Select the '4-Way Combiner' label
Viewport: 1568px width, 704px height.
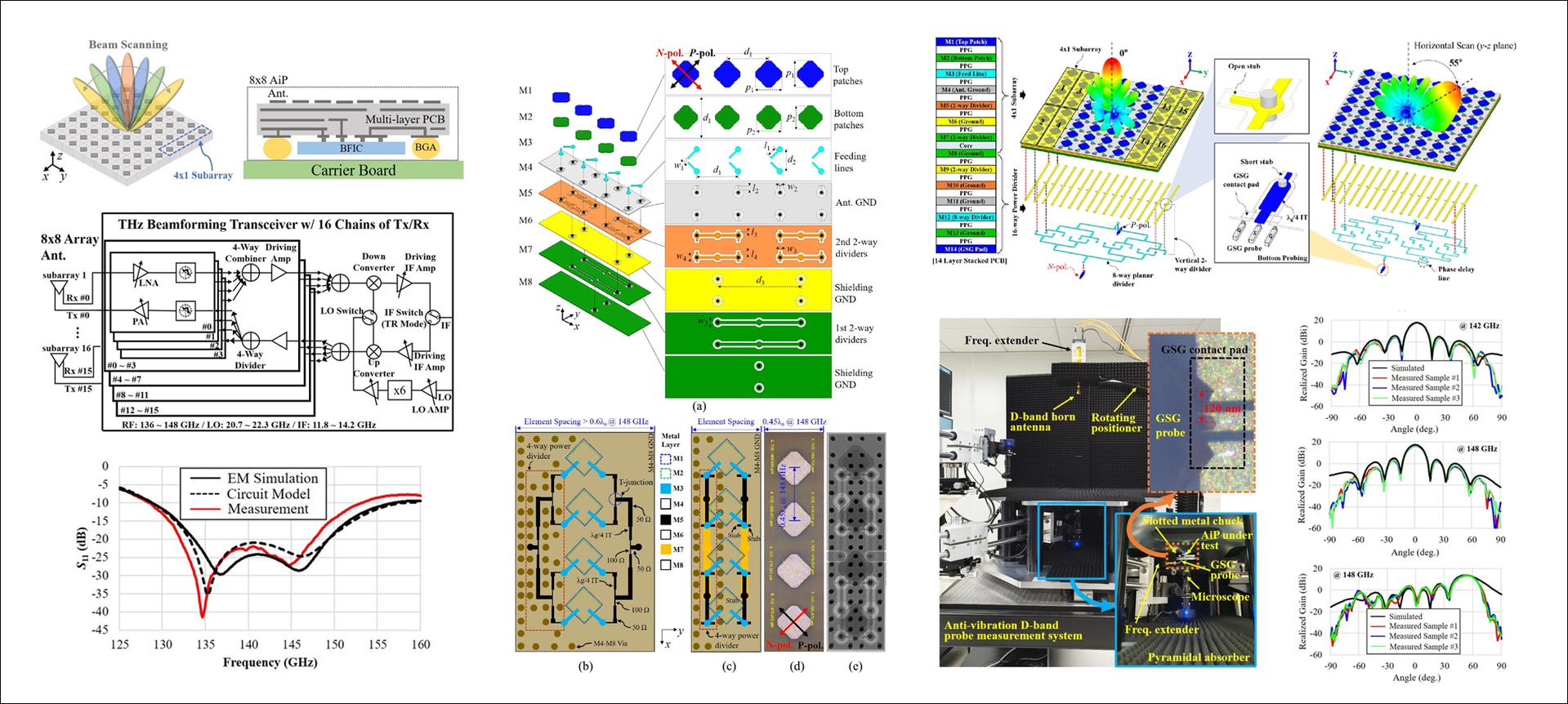pos(245,252)
